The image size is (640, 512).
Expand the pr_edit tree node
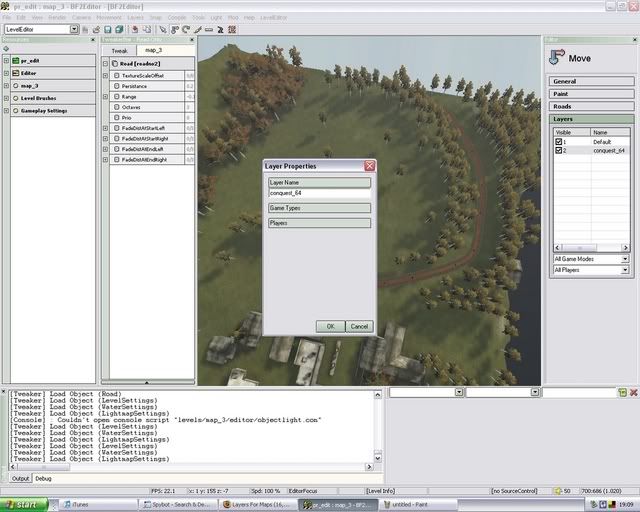[6, 60]
